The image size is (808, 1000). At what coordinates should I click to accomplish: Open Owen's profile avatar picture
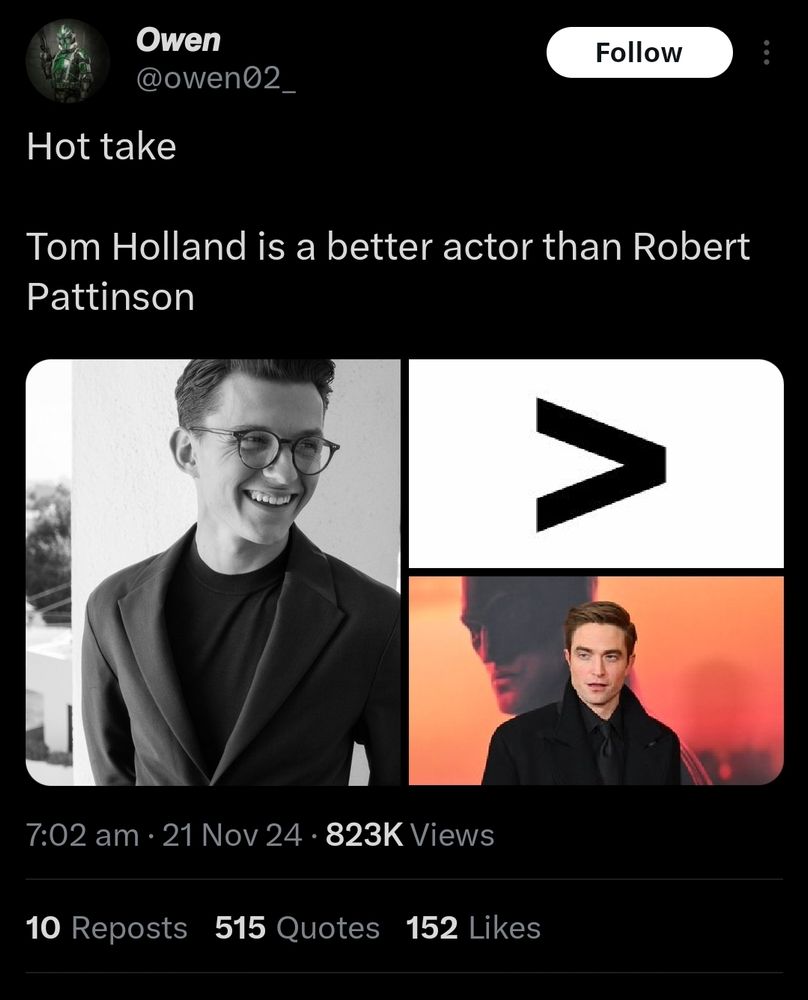(67, 61)
